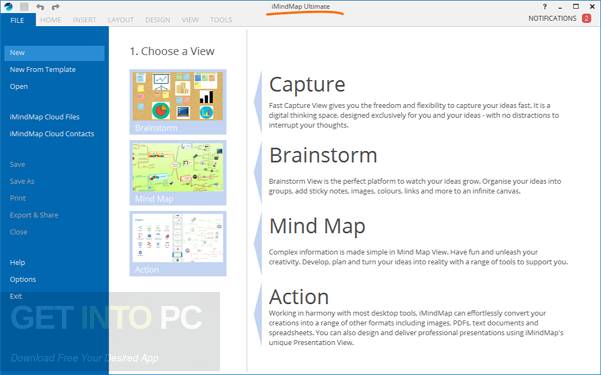Image resolution: width=601 pixels, height=375 pixels.
Task: Open the TOOLS ribbon tab
Action: 221,20
